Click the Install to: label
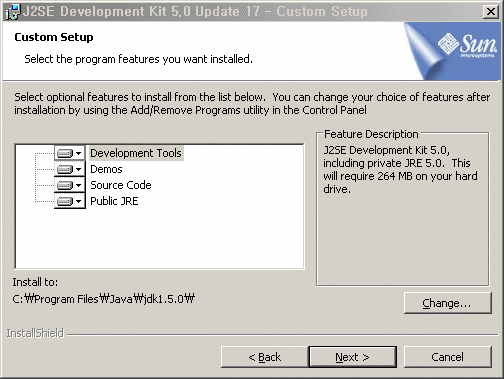 coord(35,282)
